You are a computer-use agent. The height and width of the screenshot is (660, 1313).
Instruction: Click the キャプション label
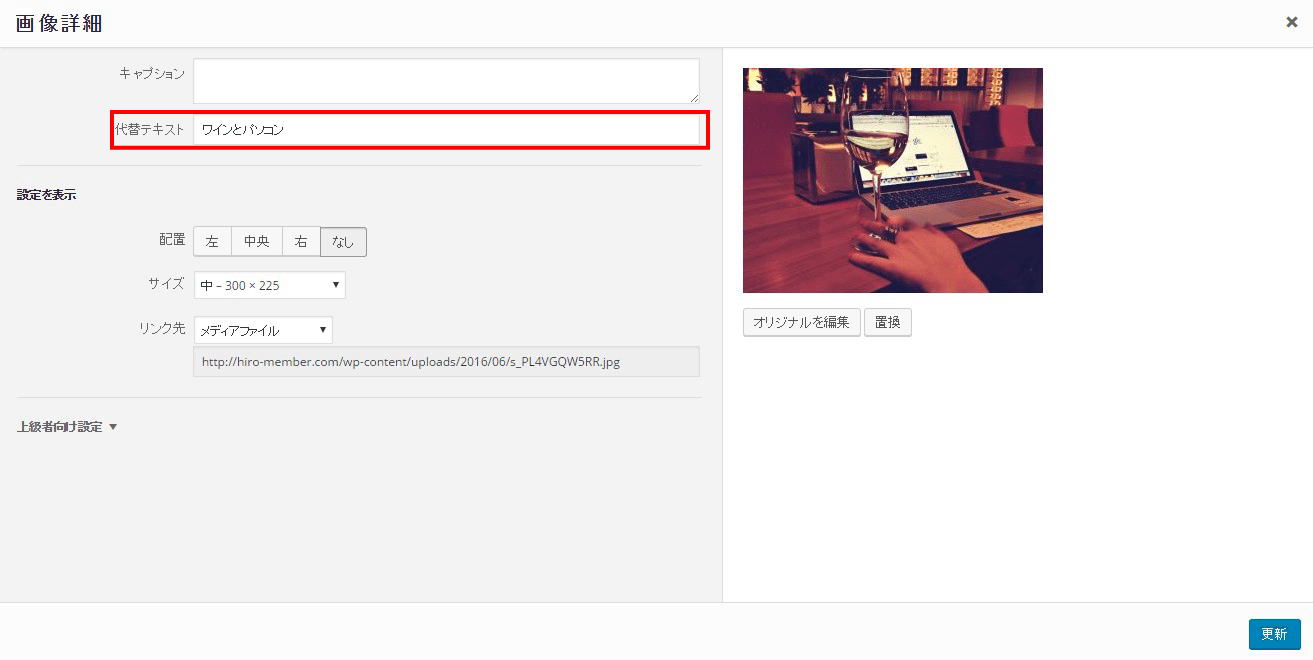coord(151,73)
